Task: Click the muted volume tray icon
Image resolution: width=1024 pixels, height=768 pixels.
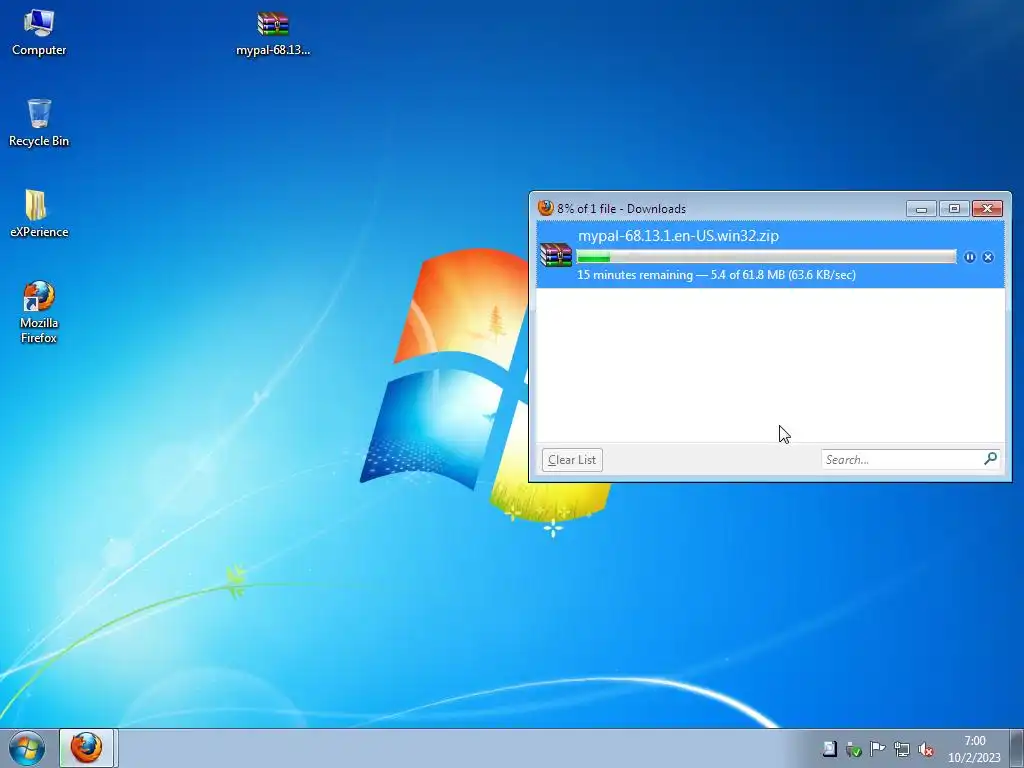Action: click(x=925, y=750)
